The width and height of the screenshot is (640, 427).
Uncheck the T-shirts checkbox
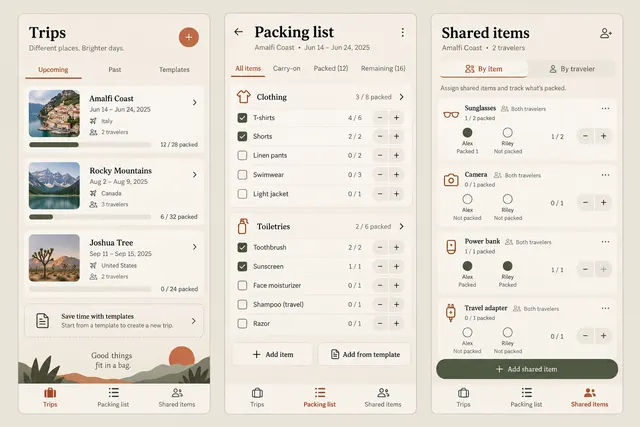pos(242,118)
